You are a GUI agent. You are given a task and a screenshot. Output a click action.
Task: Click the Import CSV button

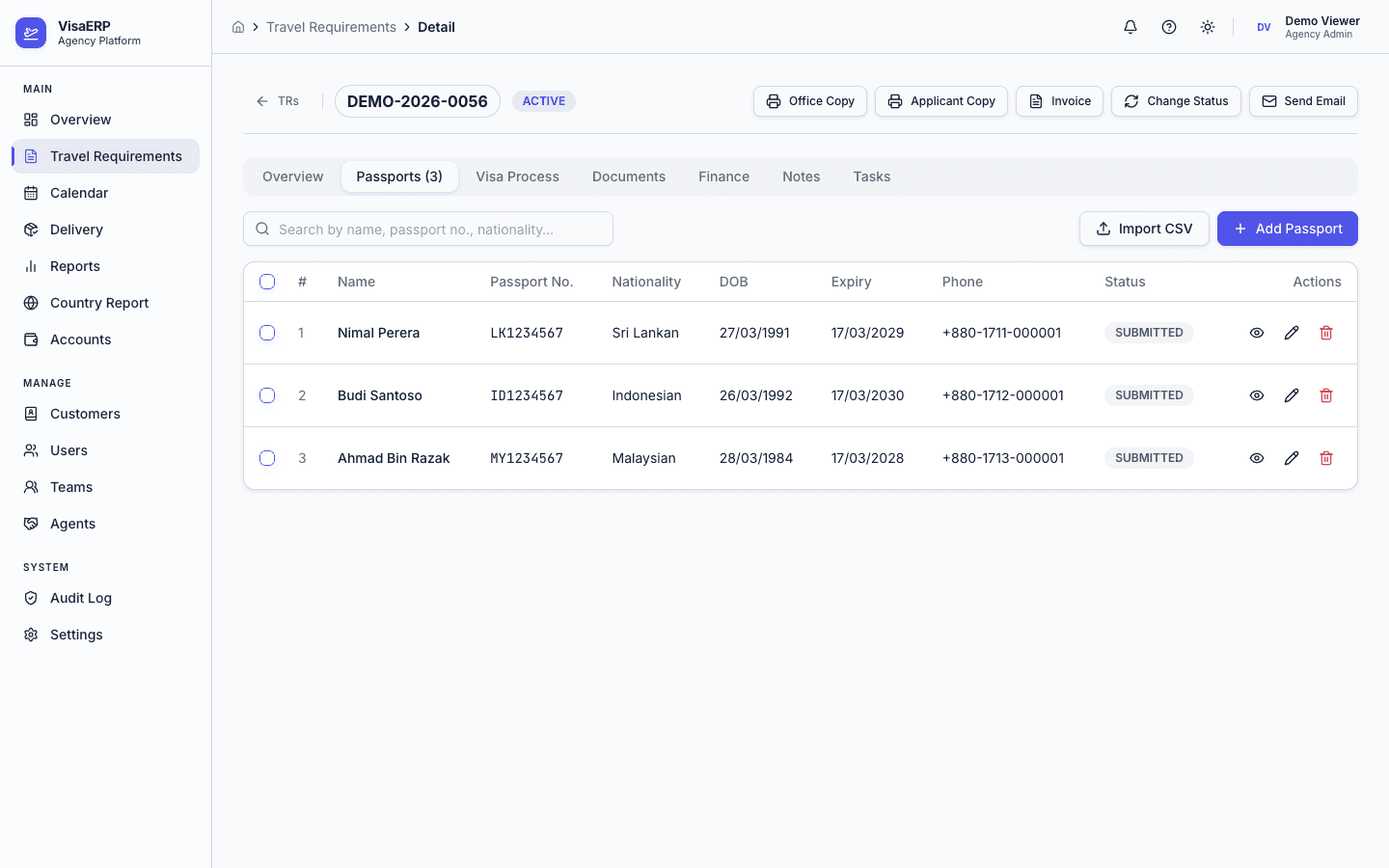(1144, 229)
